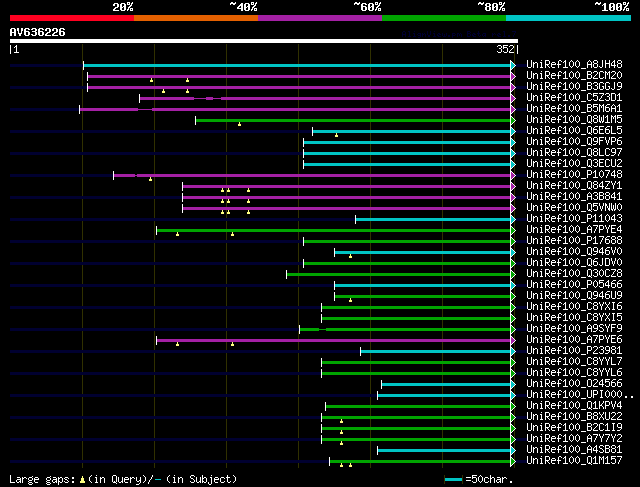Select the AV636226 query name
This screenshot has width=640, height=487.
(x=38, y=32)
